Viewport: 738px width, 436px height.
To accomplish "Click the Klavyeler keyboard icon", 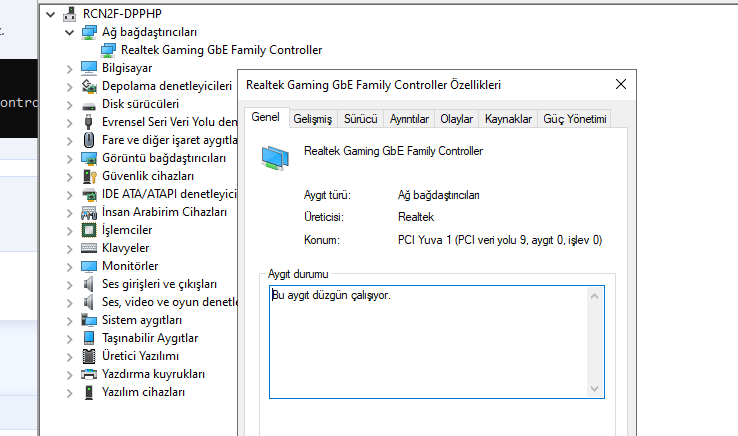I will [90, 248].
